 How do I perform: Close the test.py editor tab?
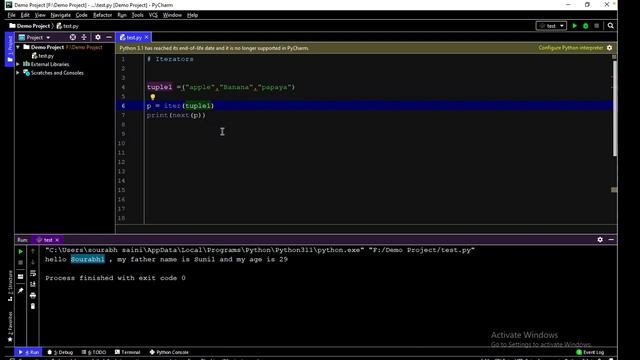point(147,37)
